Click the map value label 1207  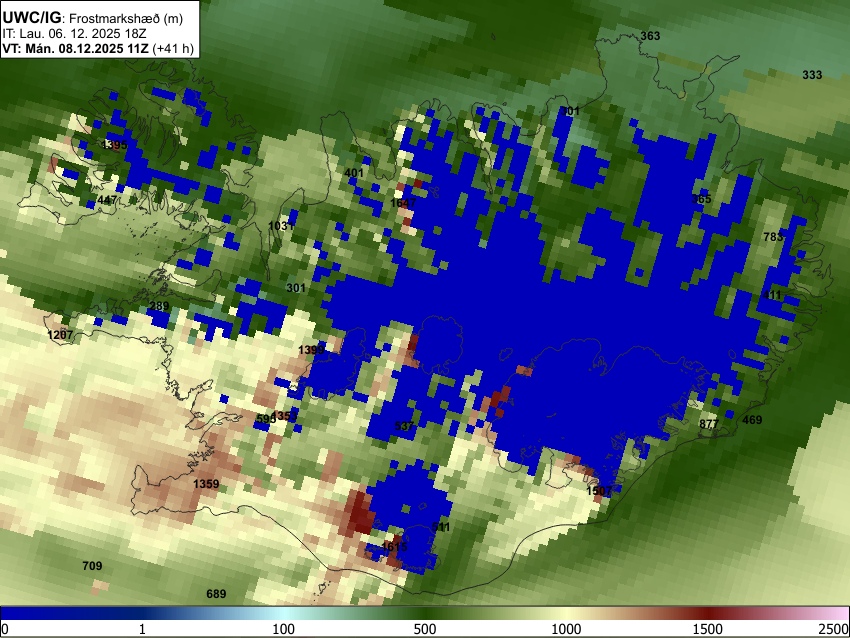tap(60, 335)
